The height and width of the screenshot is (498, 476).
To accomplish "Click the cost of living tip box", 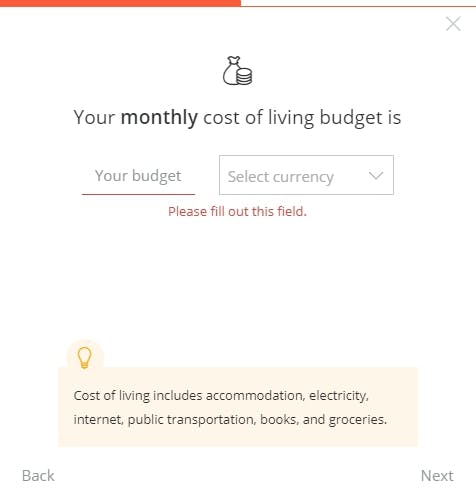I will pos(238,407).
